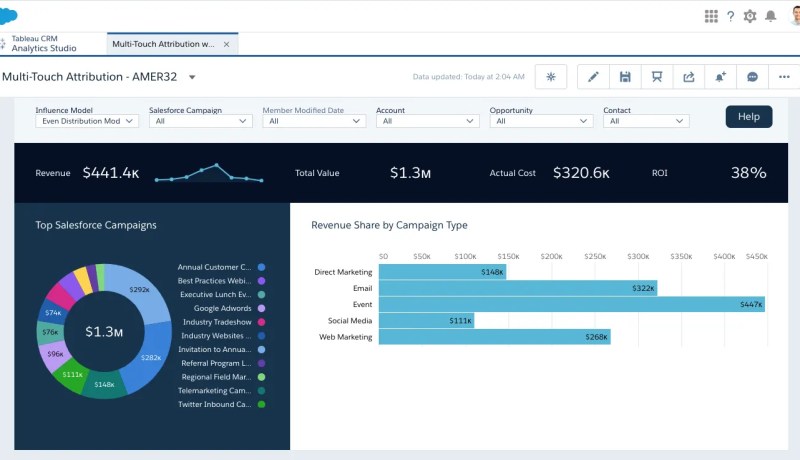This screenshot has width=800, height=460.
Task: Save the dashboard with the floppy disk icon
Action: coord(625,77)
